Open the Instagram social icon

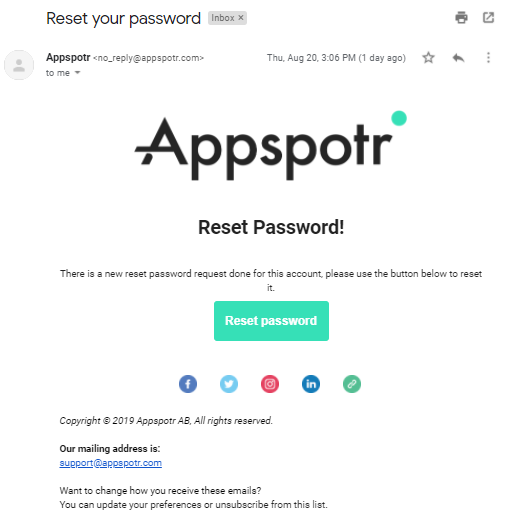tap(270, 384)
